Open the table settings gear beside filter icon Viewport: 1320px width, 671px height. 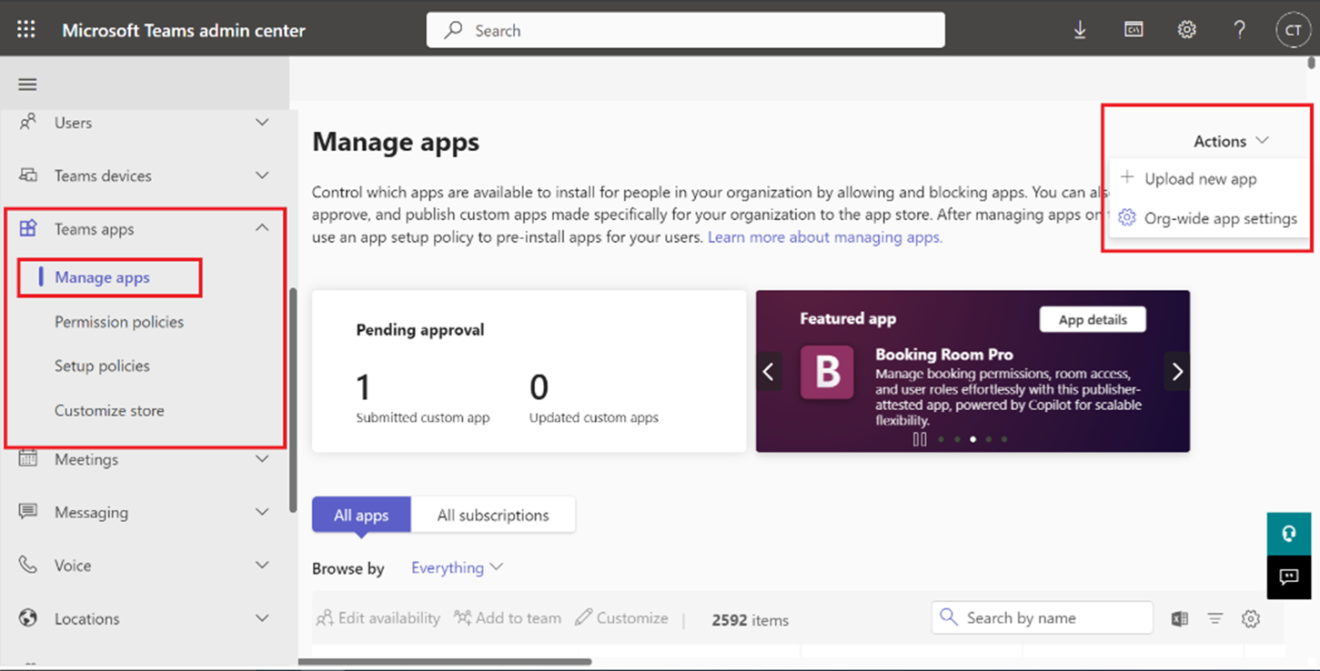point(1250,619)
